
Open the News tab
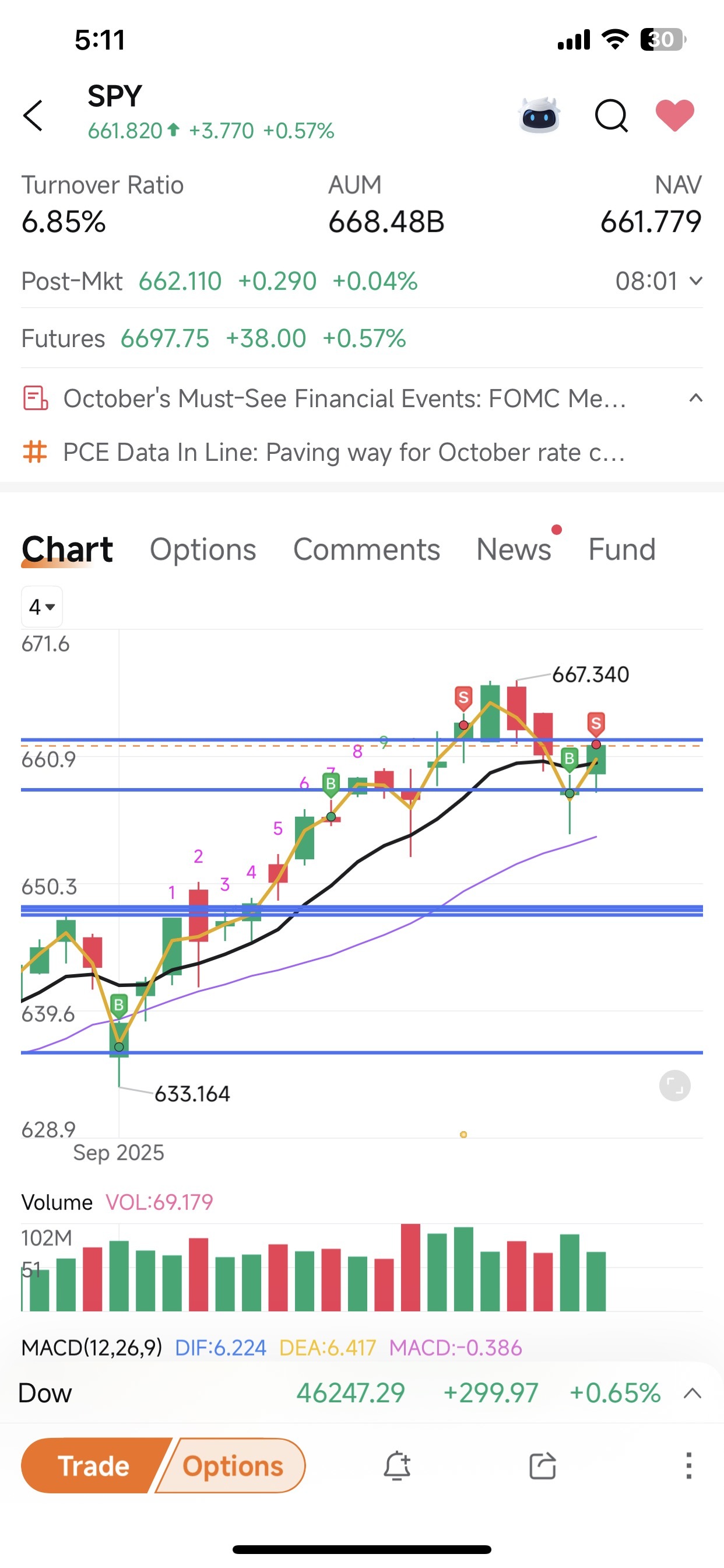514,549
